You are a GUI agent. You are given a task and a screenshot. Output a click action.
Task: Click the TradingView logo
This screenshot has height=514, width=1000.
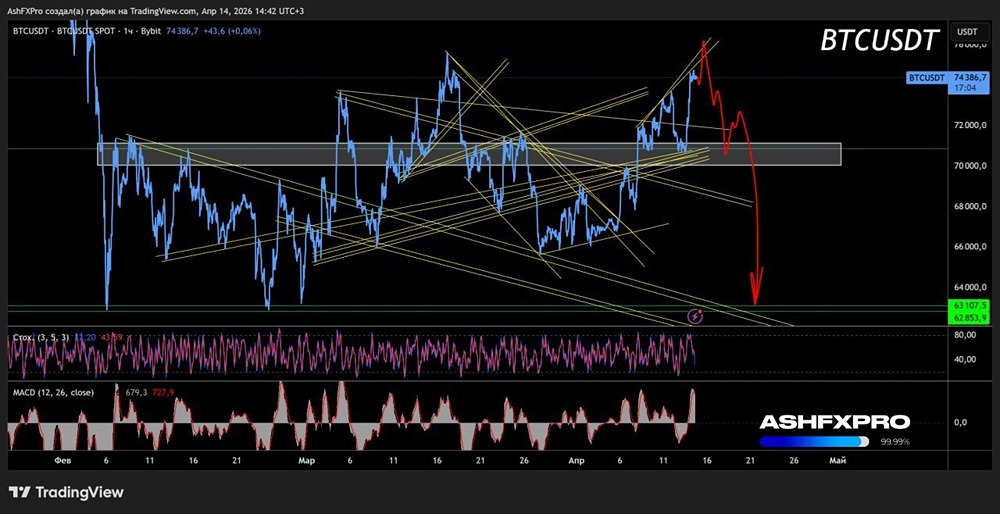click(66, 492)
